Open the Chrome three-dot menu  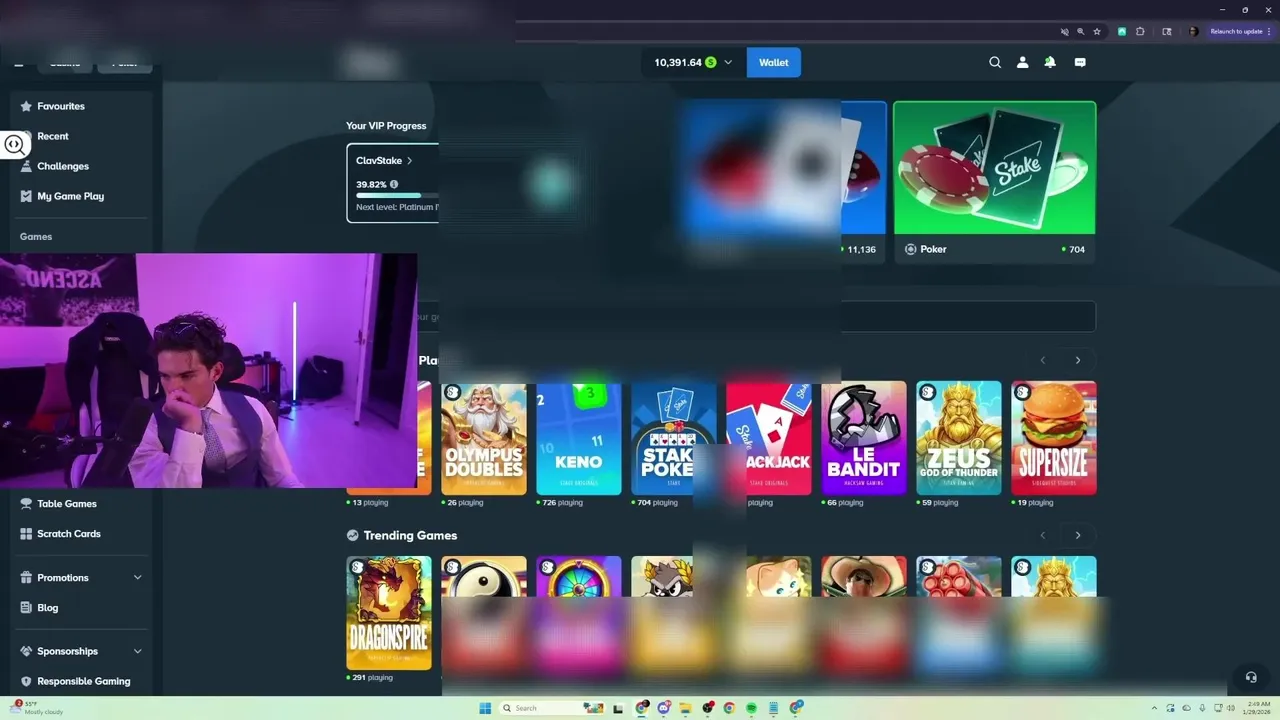click(1271, 32)
